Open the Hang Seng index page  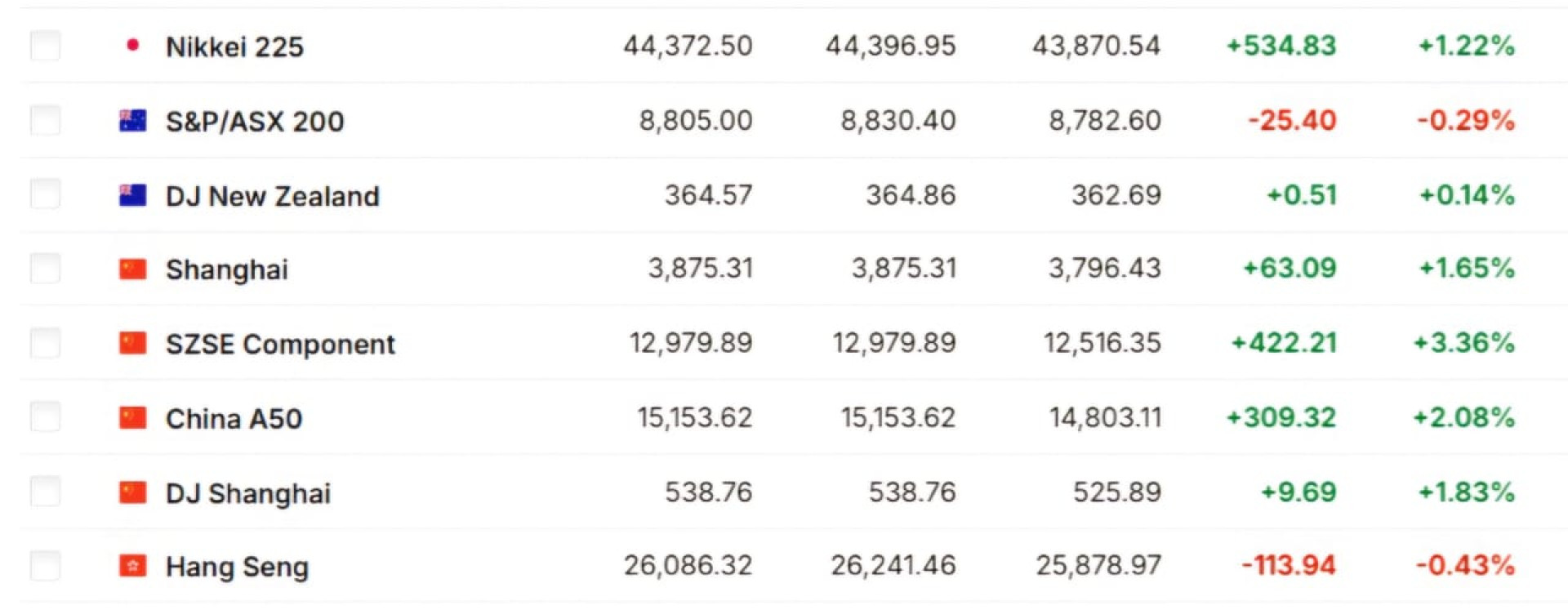click(x=237, y=567)
